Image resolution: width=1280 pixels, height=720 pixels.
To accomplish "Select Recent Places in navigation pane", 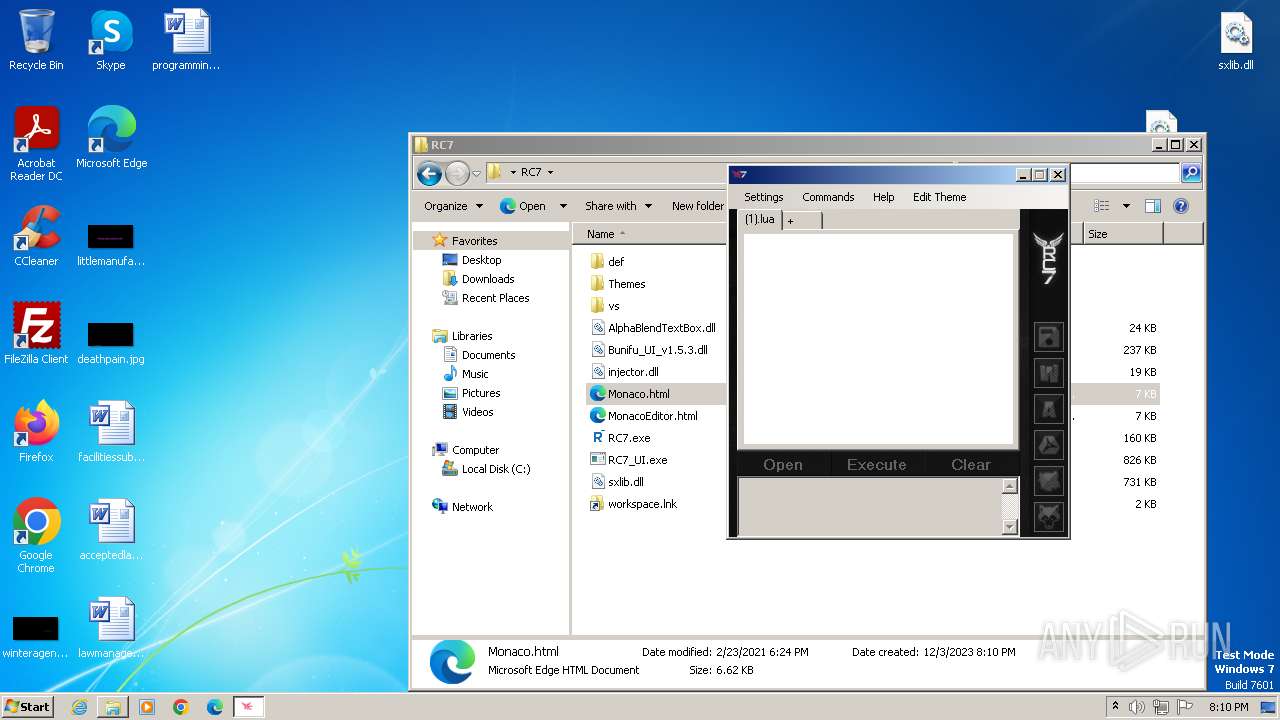I will tap(495, 298).
